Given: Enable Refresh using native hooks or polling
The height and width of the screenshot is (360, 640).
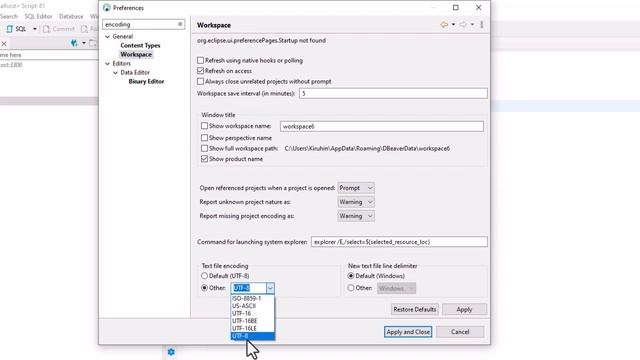Looking at the screenshot, I should point(200,60).
